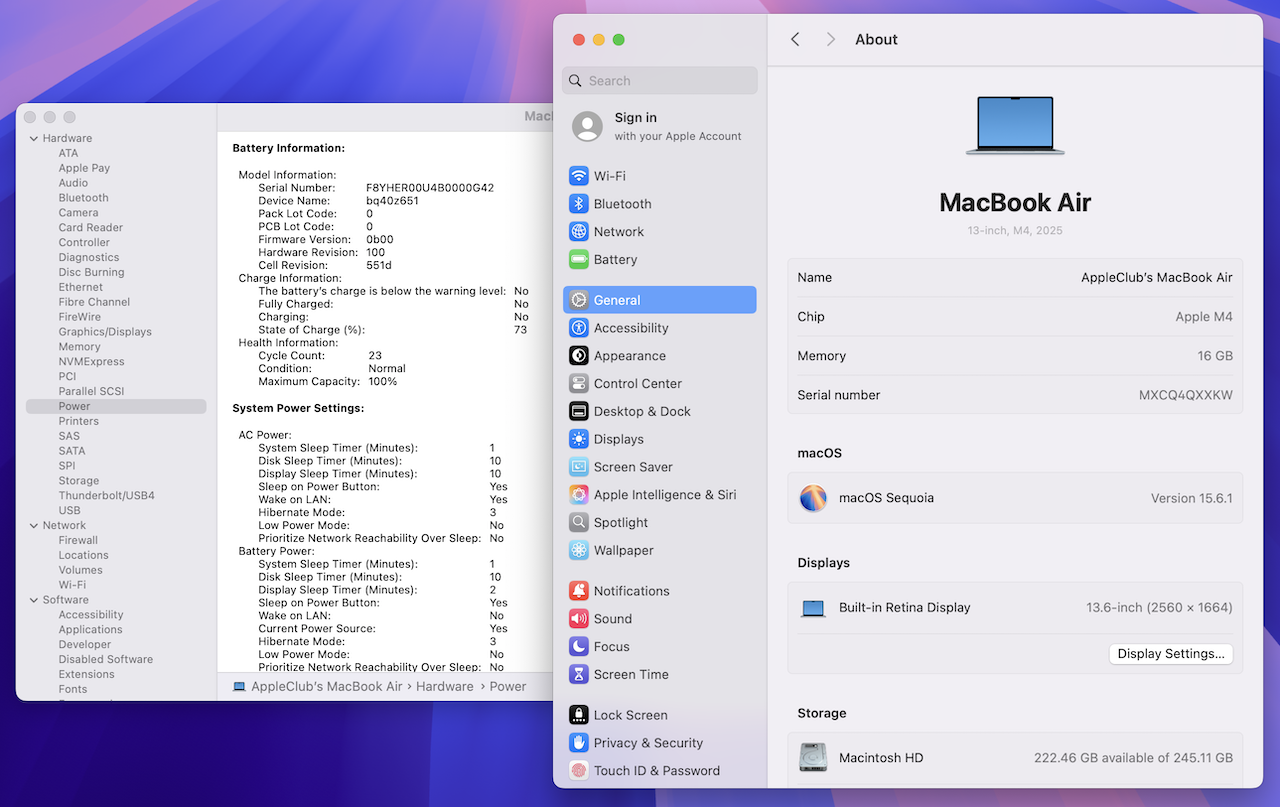
Task: Open Privacy & Security settings
Action: pyautogui.click(x=660, y=743)
